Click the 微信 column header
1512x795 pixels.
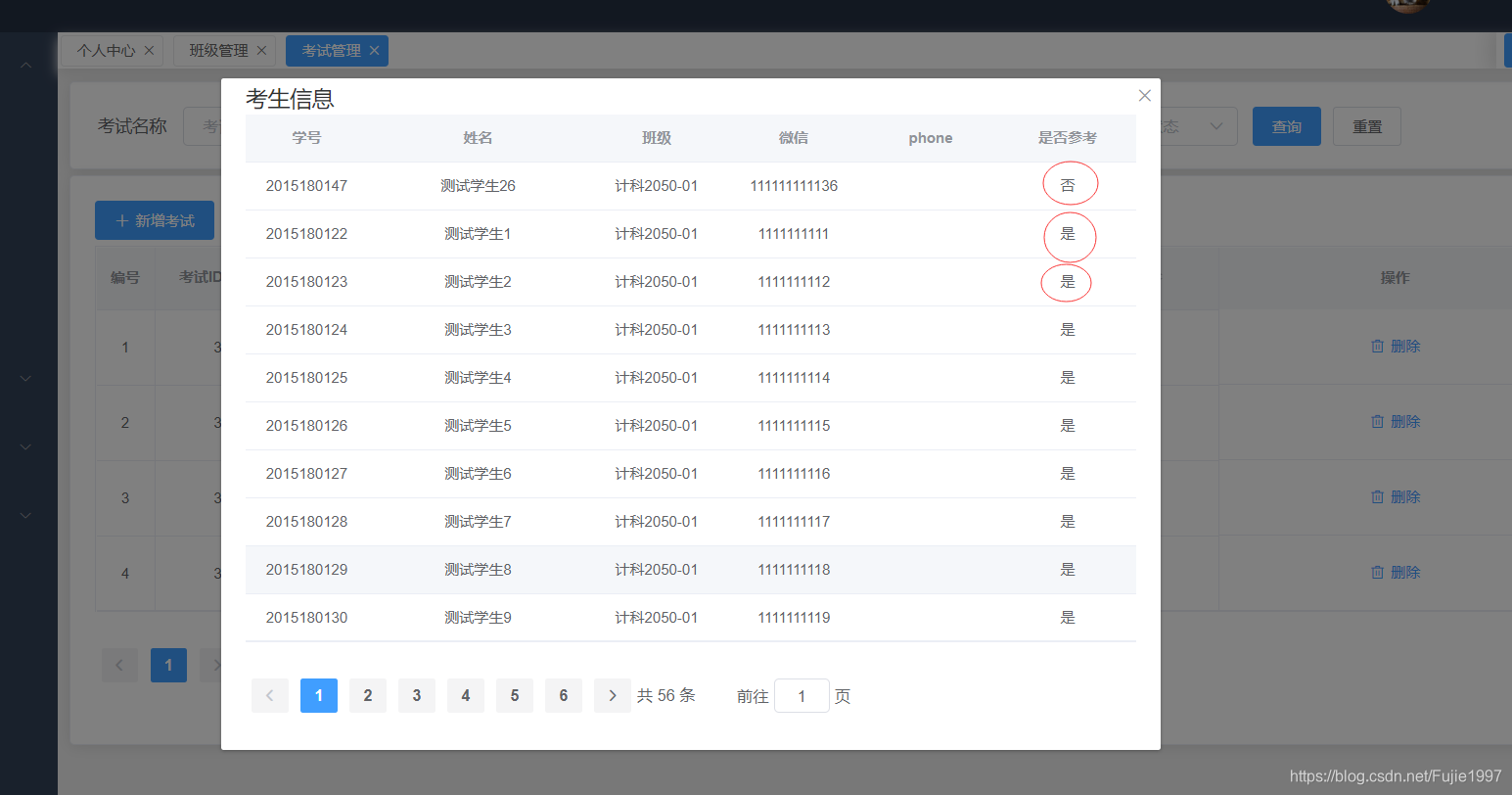[794, 138]
